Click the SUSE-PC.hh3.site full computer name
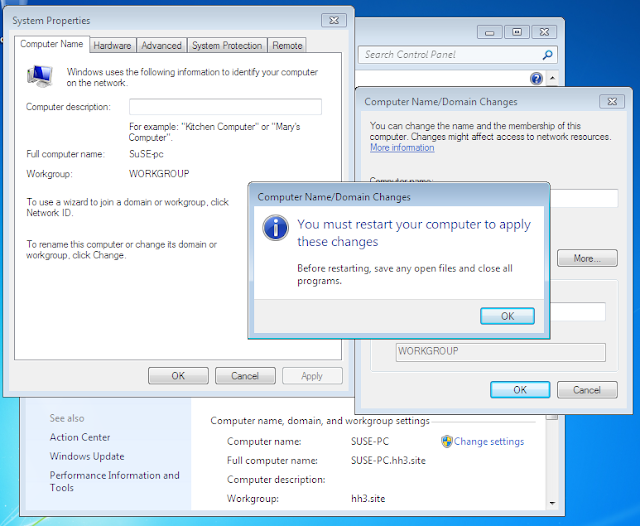The height and width of the screenshot is (526, 640). (x=388, y=461)
